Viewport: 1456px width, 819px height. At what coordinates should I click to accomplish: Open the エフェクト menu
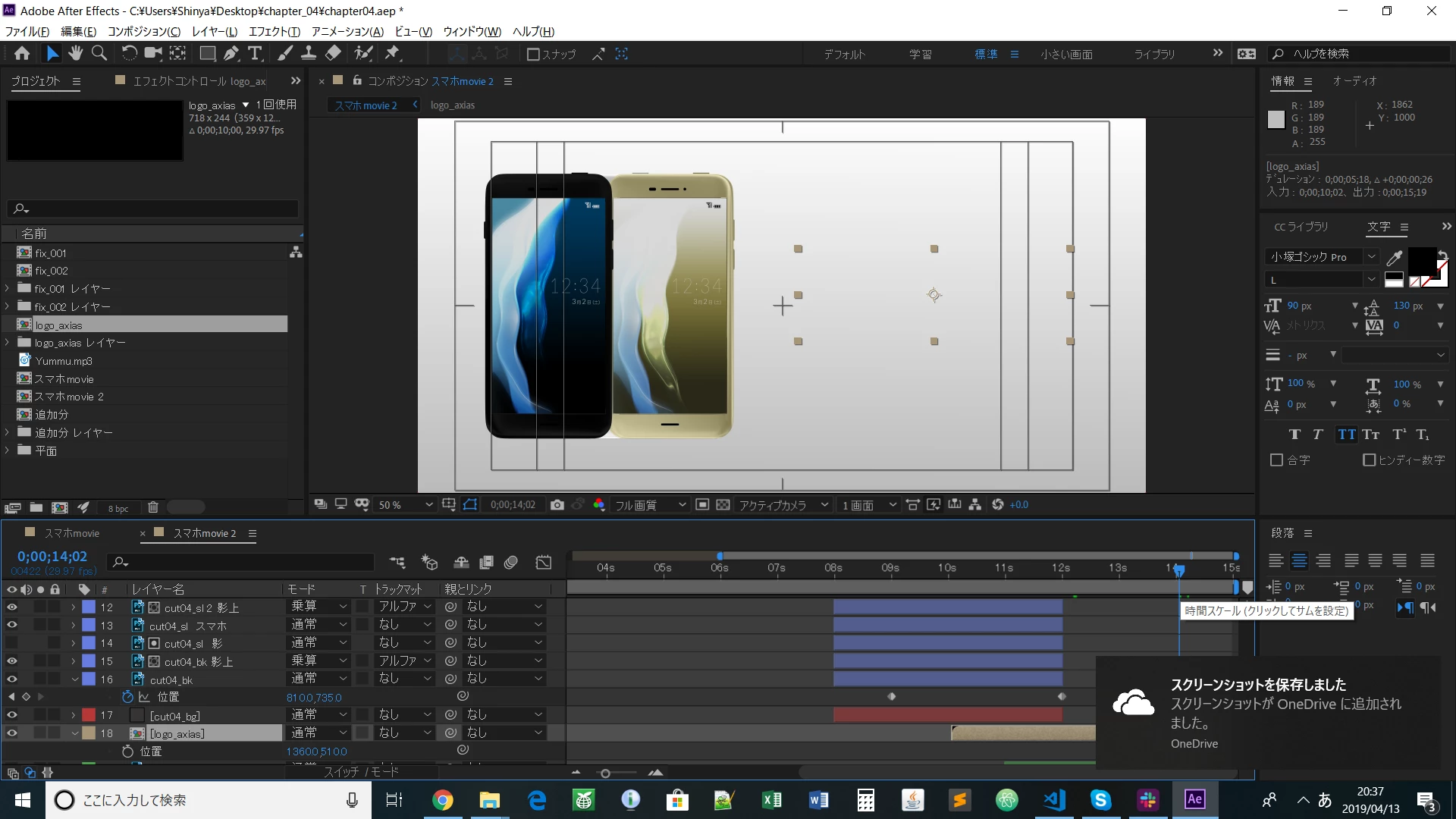274,31
